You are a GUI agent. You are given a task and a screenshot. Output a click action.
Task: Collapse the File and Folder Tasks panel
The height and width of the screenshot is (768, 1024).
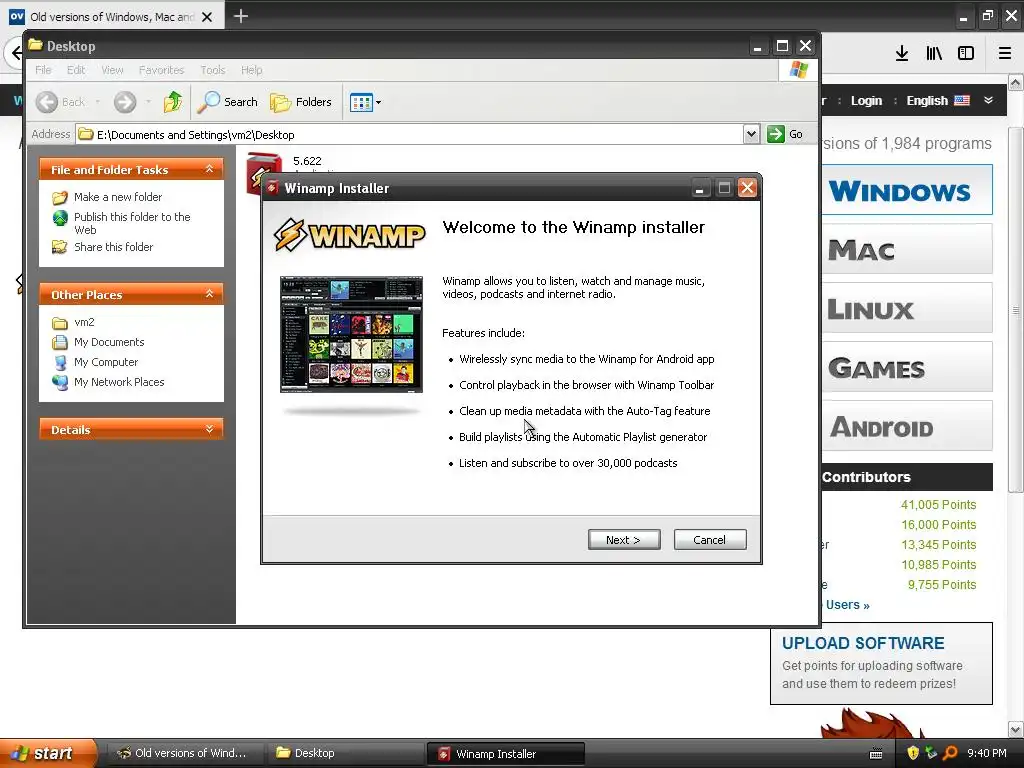(209, 169)
